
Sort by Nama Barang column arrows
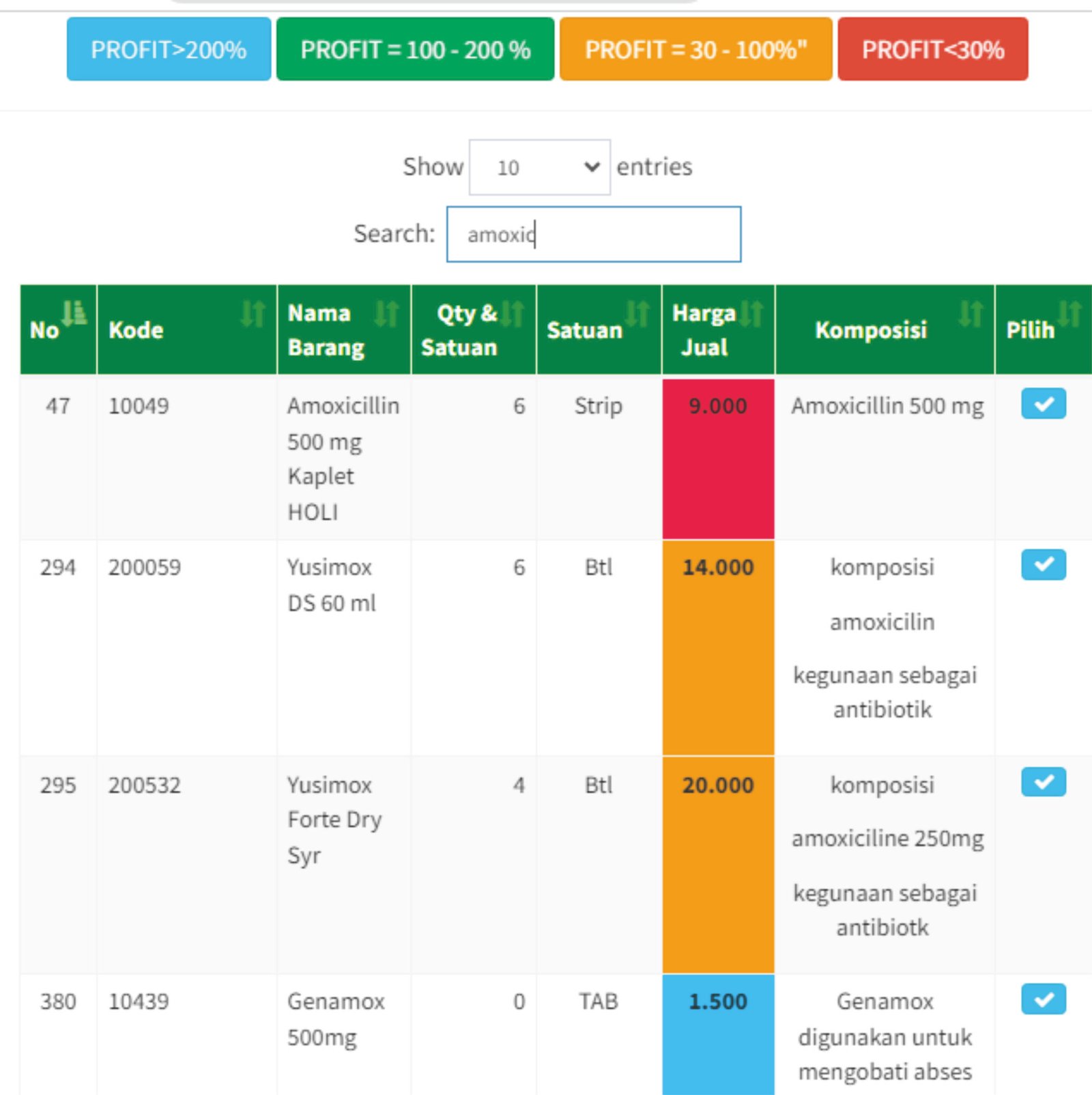387,314
